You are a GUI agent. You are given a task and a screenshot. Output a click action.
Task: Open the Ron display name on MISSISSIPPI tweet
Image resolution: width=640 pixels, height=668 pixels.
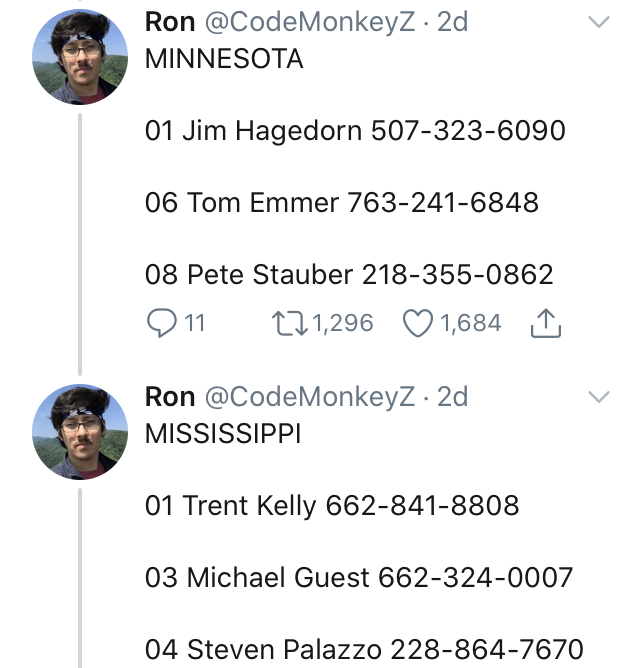click(x=170, y=397)
